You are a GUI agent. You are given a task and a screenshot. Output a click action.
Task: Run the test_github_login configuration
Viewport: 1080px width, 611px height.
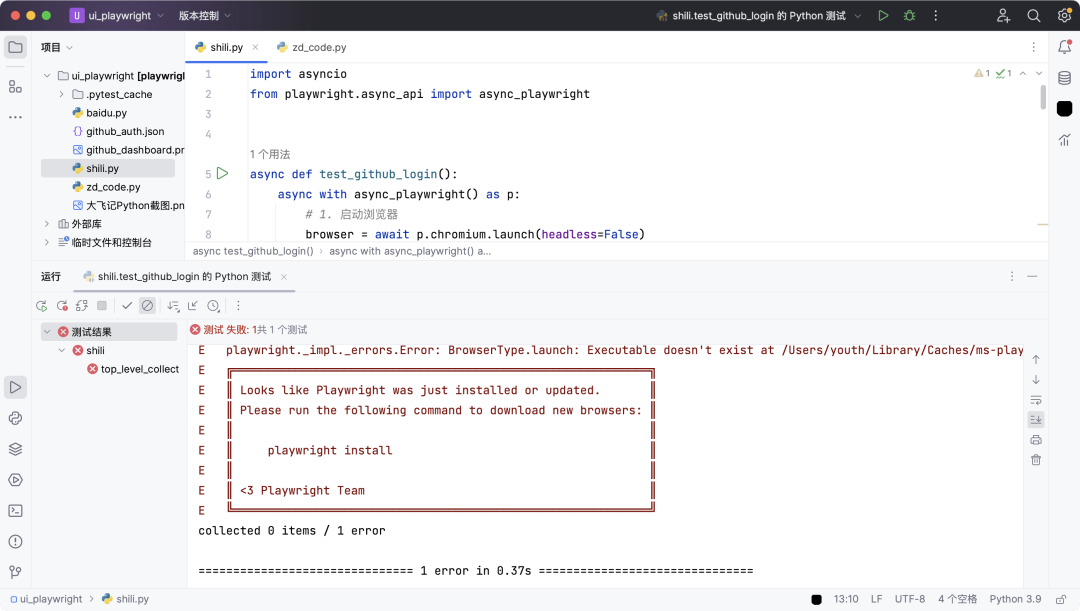click(x=883, y=15)
